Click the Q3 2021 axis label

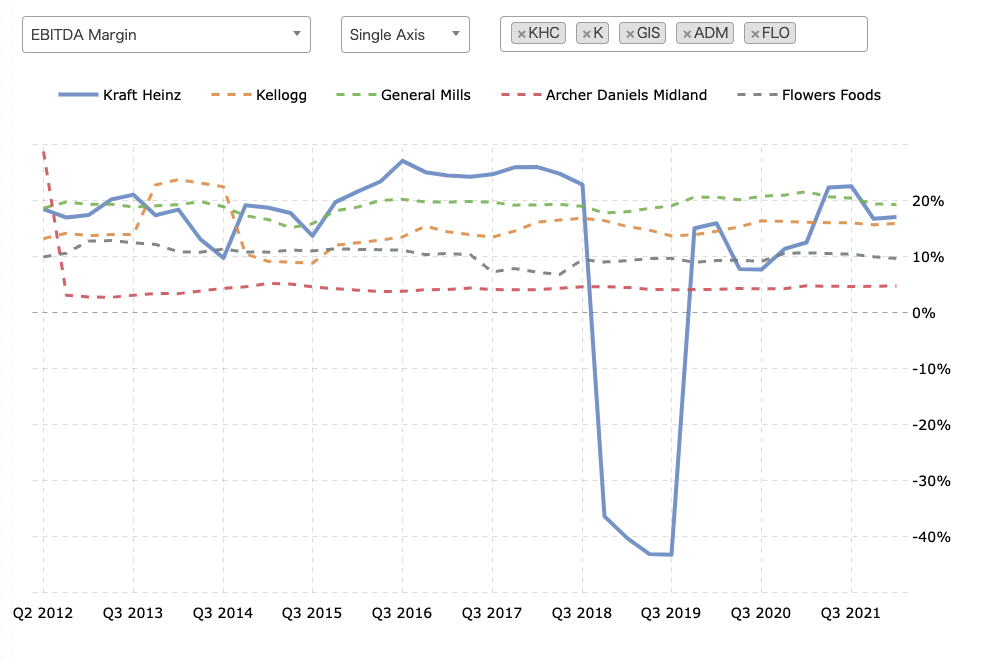pyautogui.click(x=850, y=613)
